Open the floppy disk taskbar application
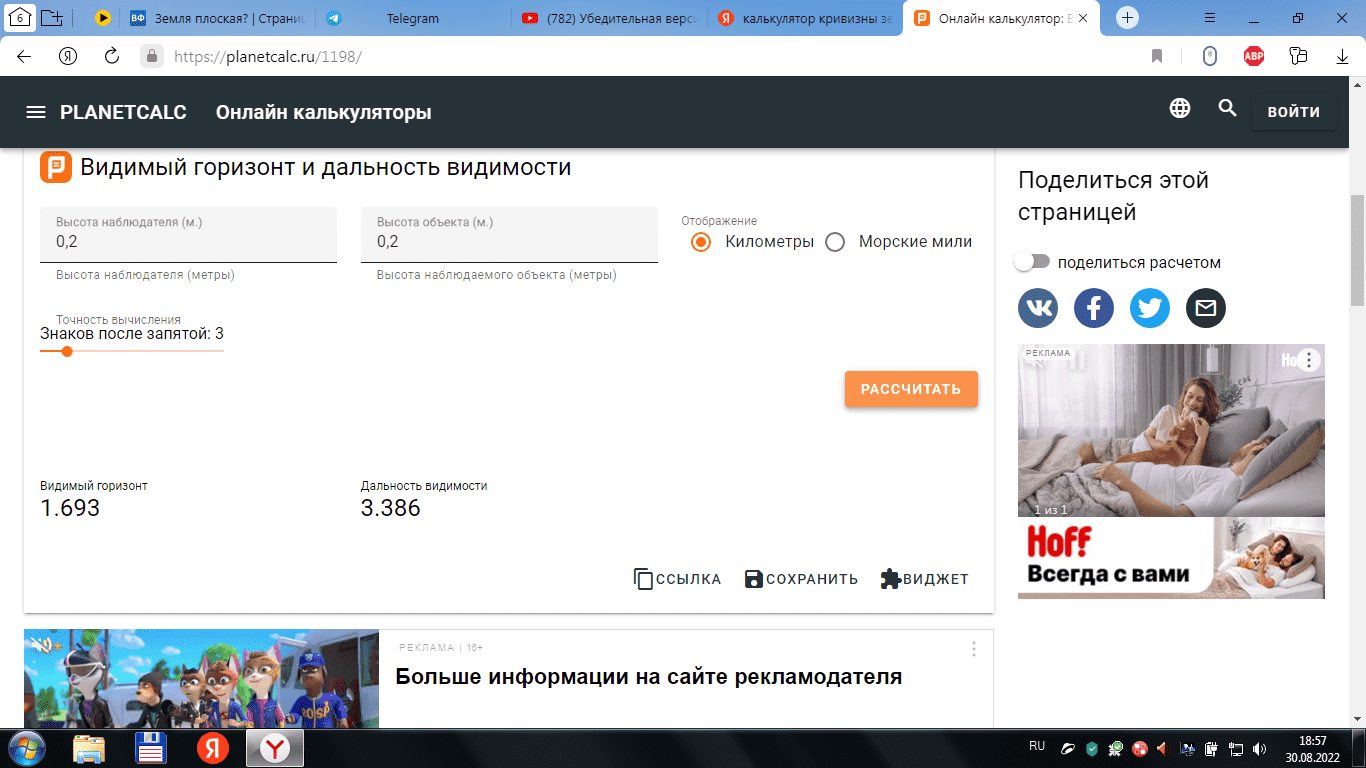The width and height of the screenshot is (1366, 768). click(x=151, y=748)
